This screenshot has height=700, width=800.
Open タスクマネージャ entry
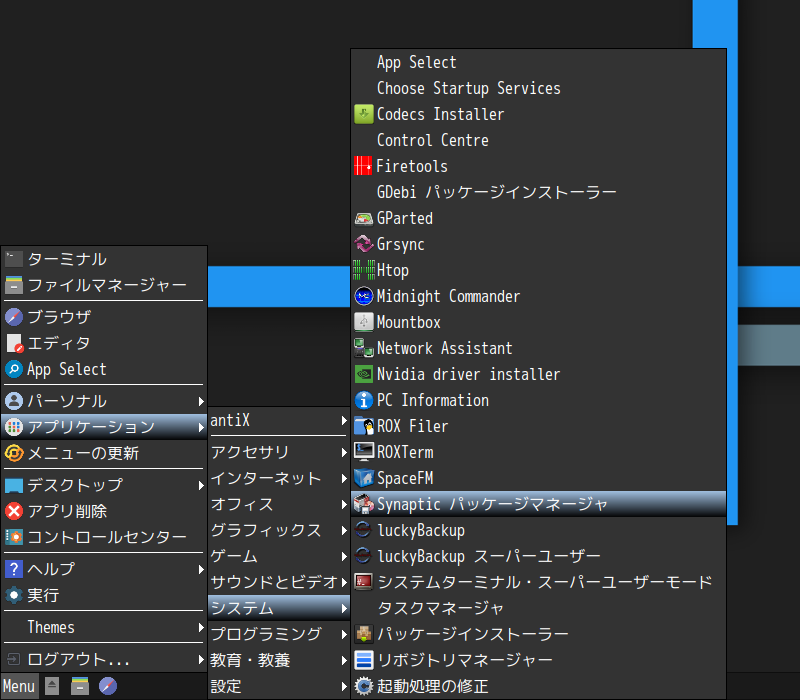click(538, 608)
